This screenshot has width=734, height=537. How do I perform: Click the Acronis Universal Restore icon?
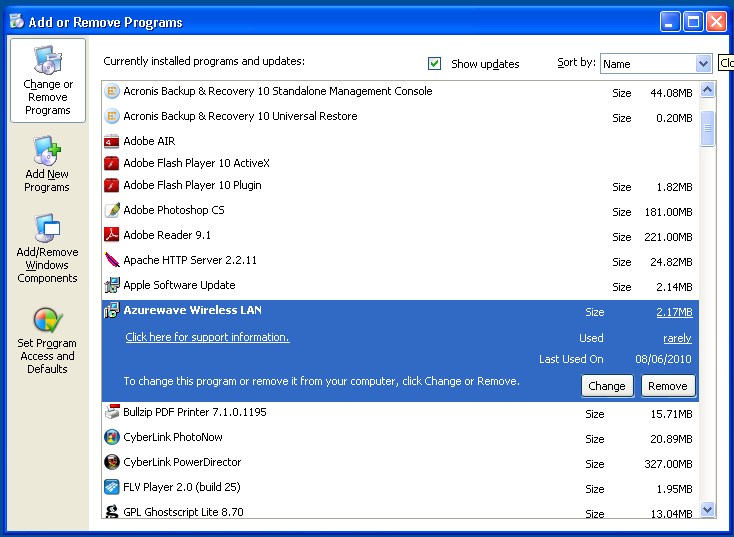111,116
